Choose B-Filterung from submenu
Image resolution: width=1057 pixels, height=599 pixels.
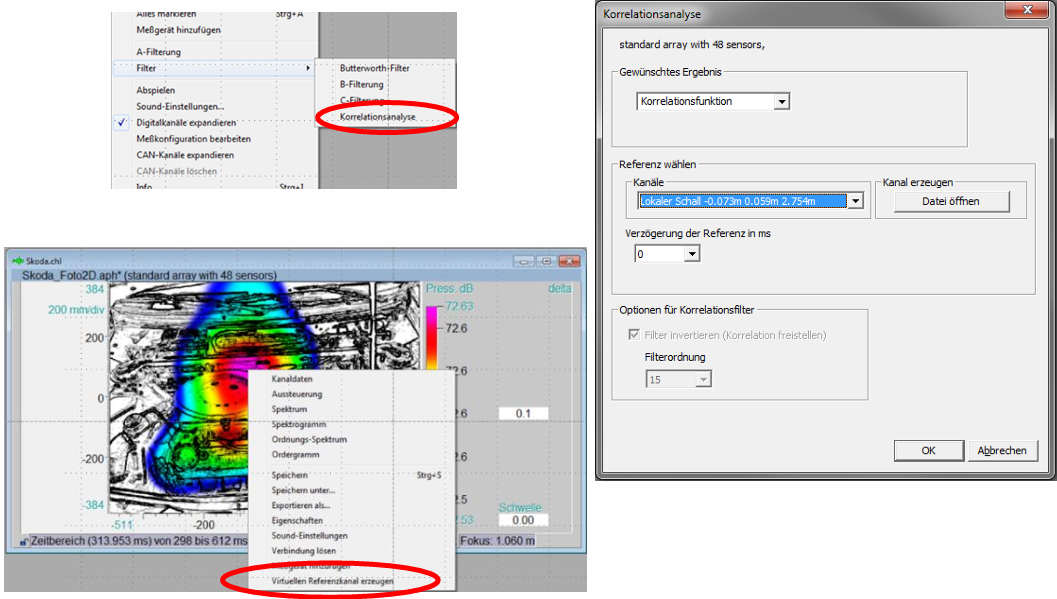click(x=361, y=84)
